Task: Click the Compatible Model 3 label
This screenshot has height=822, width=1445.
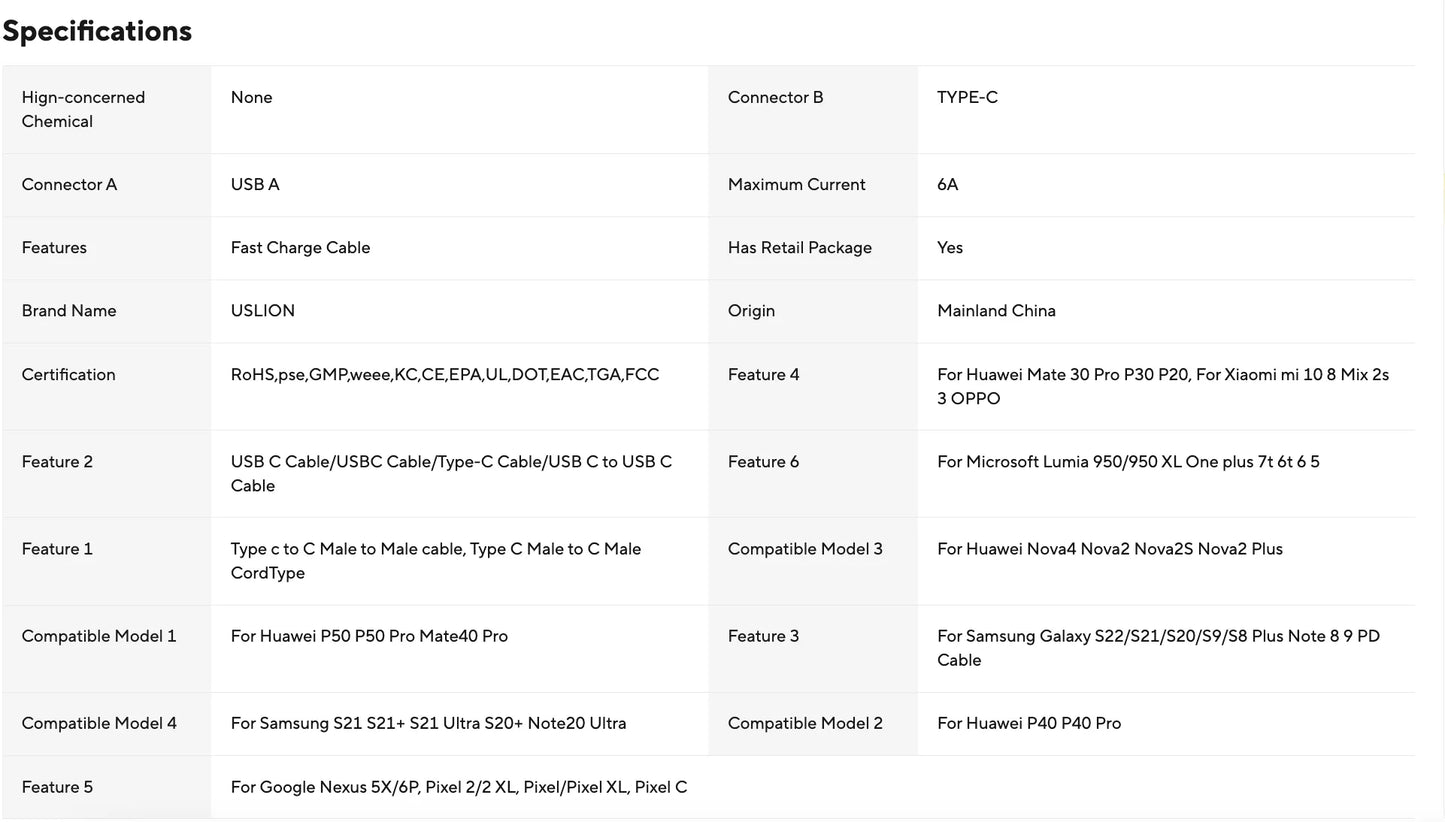Action: point(805,549)
